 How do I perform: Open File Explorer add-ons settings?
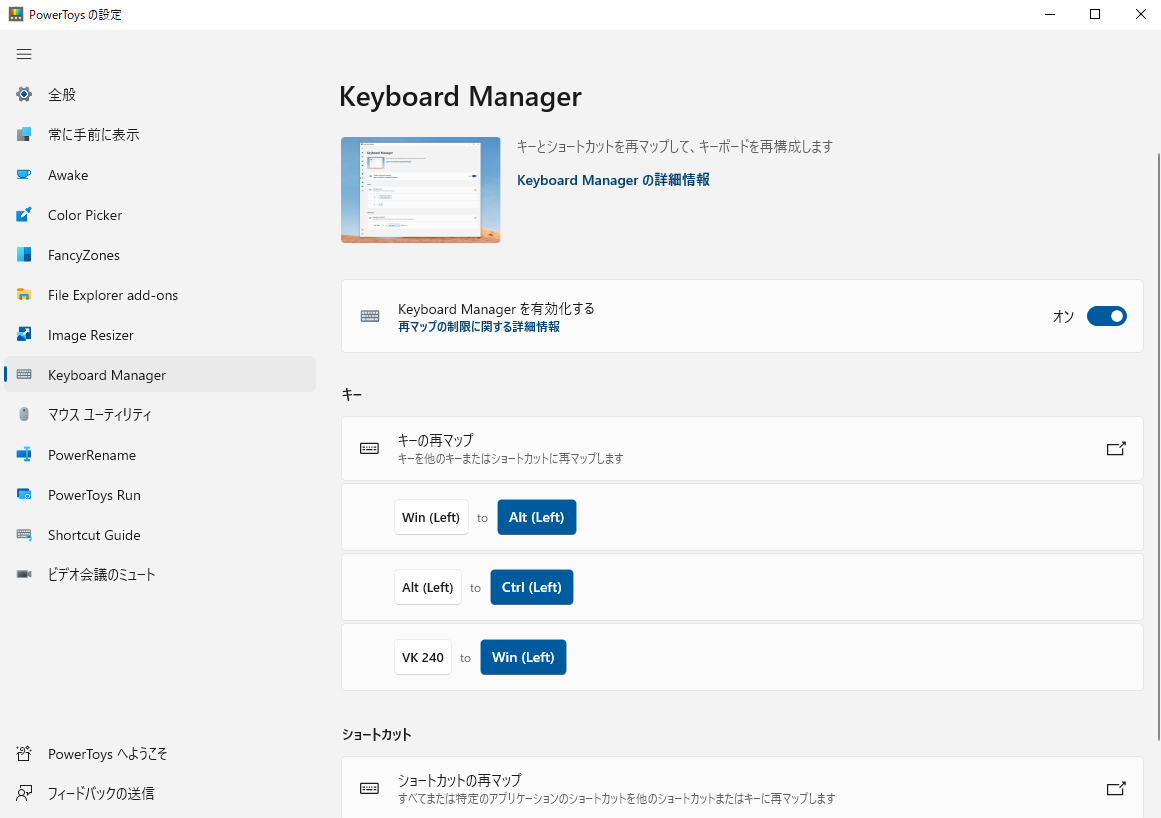(x=160, y=295)
